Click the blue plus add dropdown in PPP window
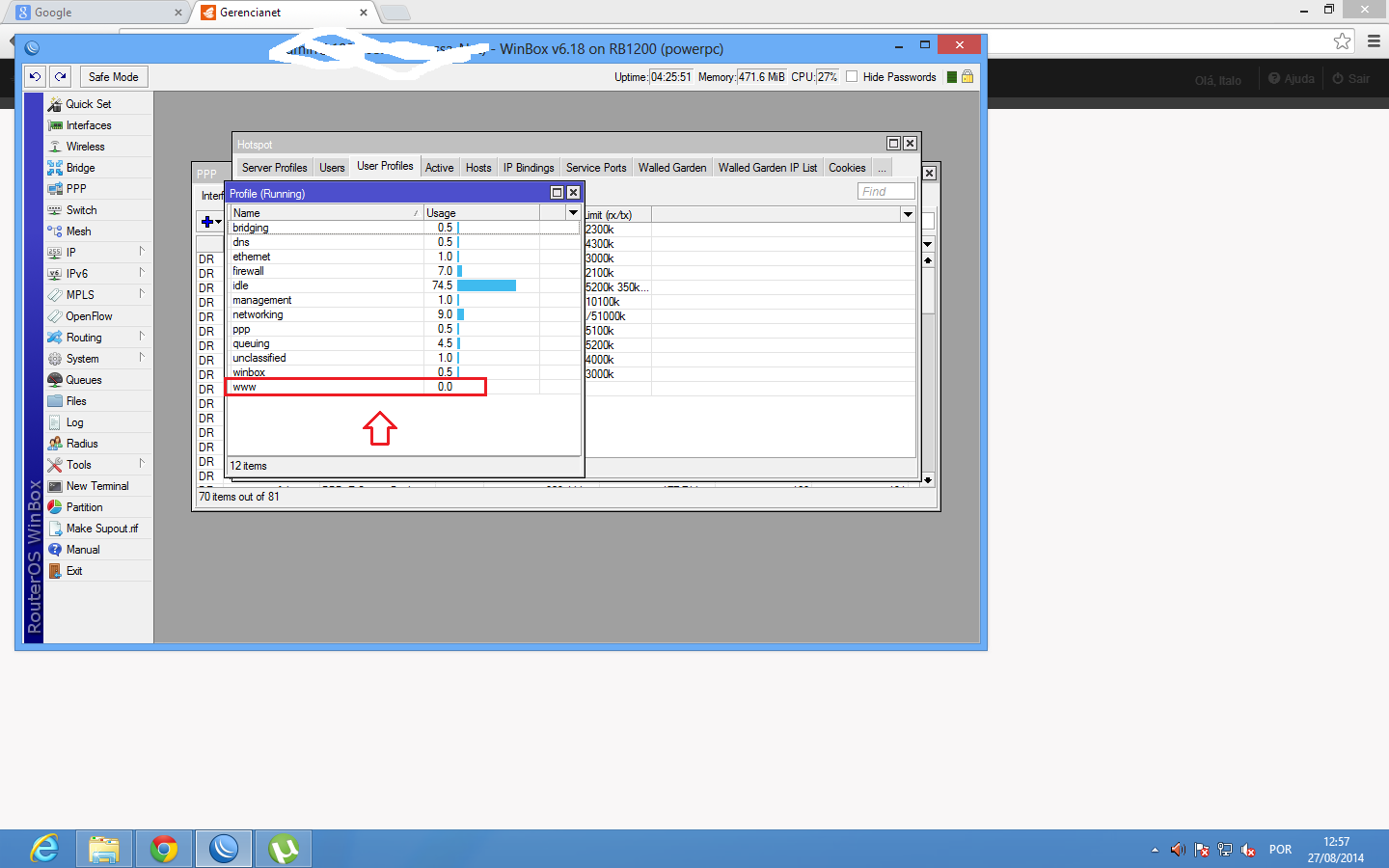This screenshot has width=1389, height=868. (210, 222)
